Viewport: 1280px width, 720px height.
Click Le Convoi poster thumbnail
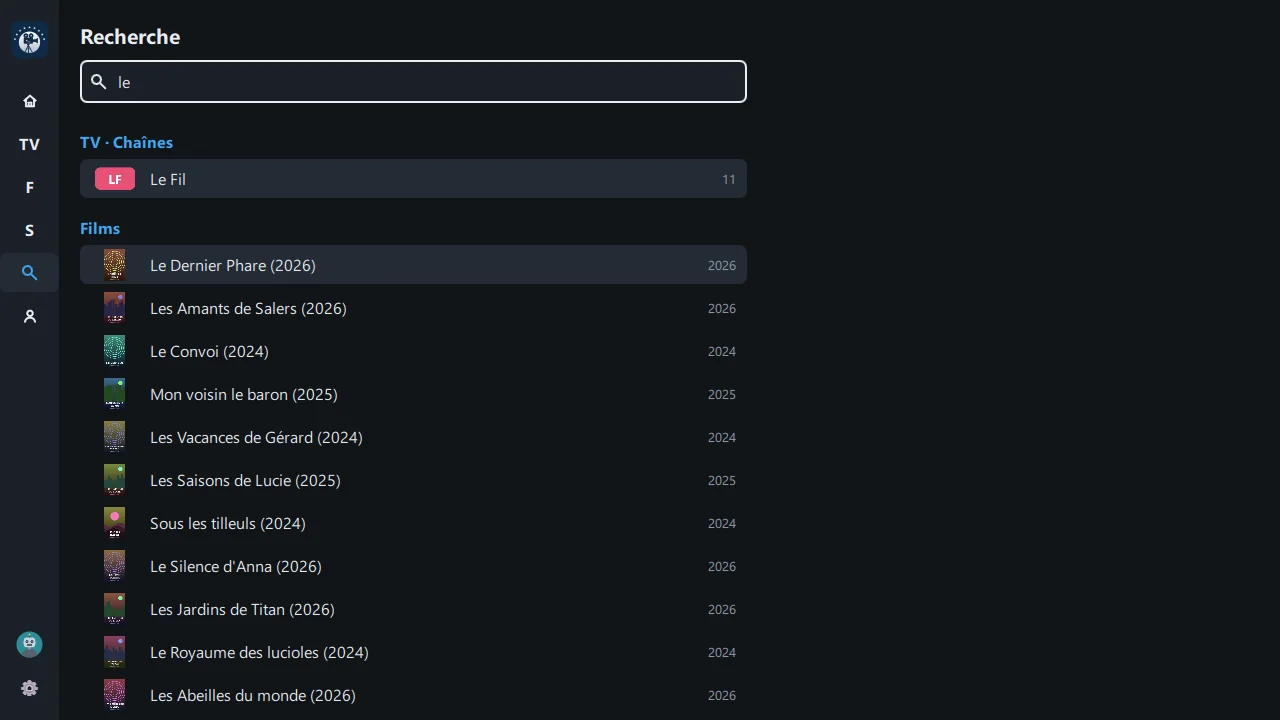(x=115, y=351)
